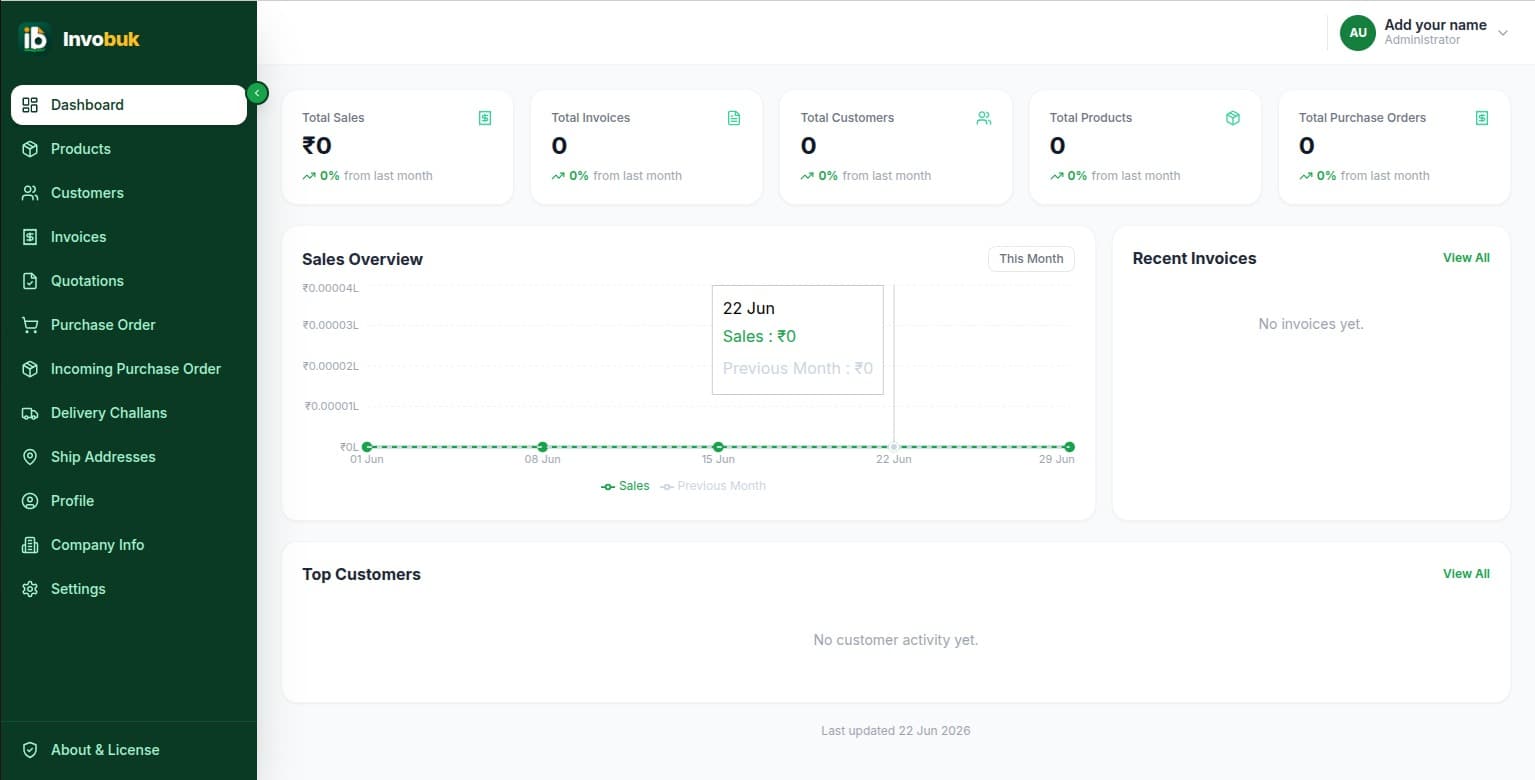Click the 29 Jun data point on chart
The width and height of the screenshot is (1535, 780).
click(1069, 447)
